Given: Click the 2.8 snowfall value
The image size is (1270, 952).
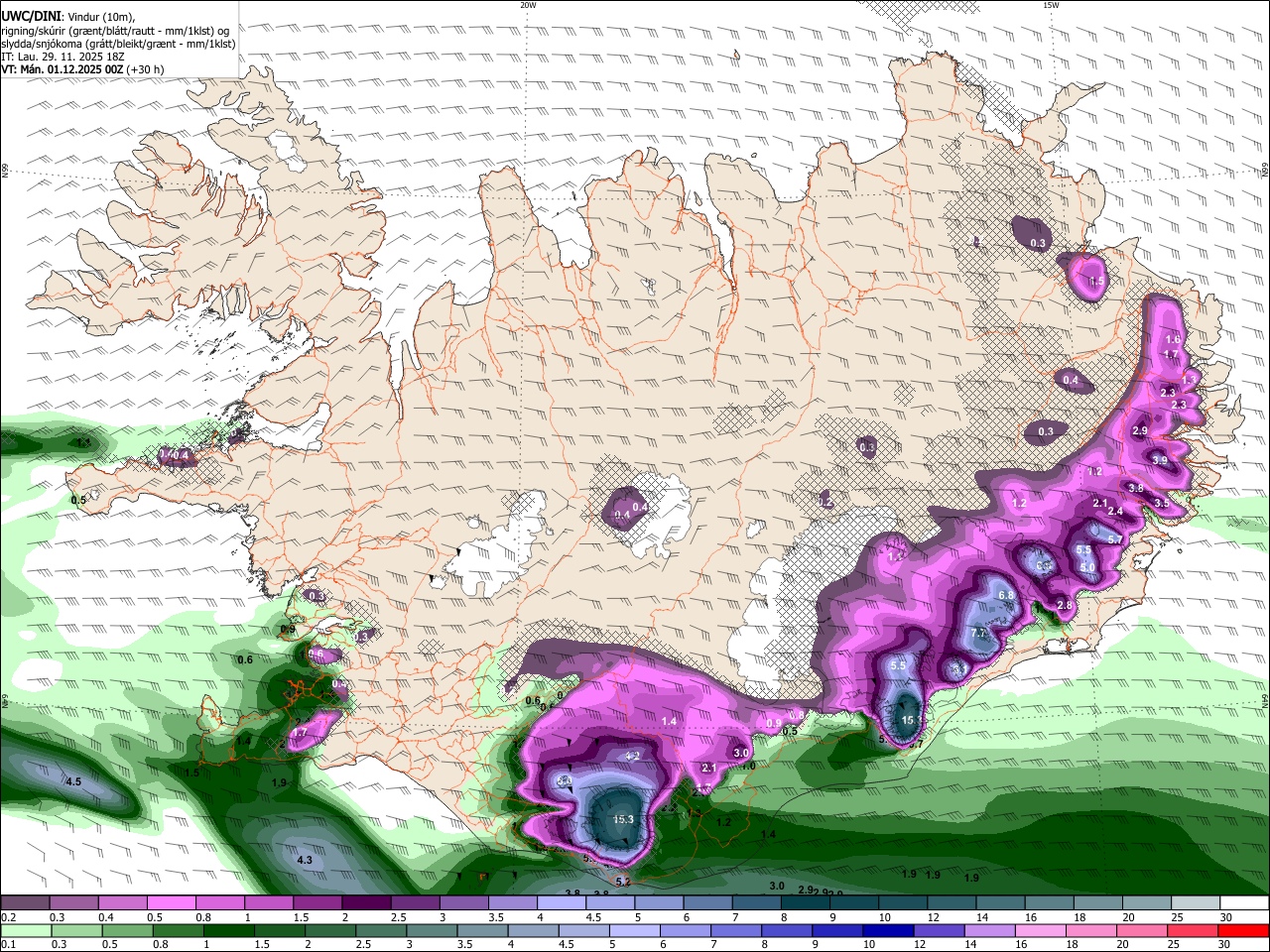Looking at the screenshot, I should (x=1066, y=605).
